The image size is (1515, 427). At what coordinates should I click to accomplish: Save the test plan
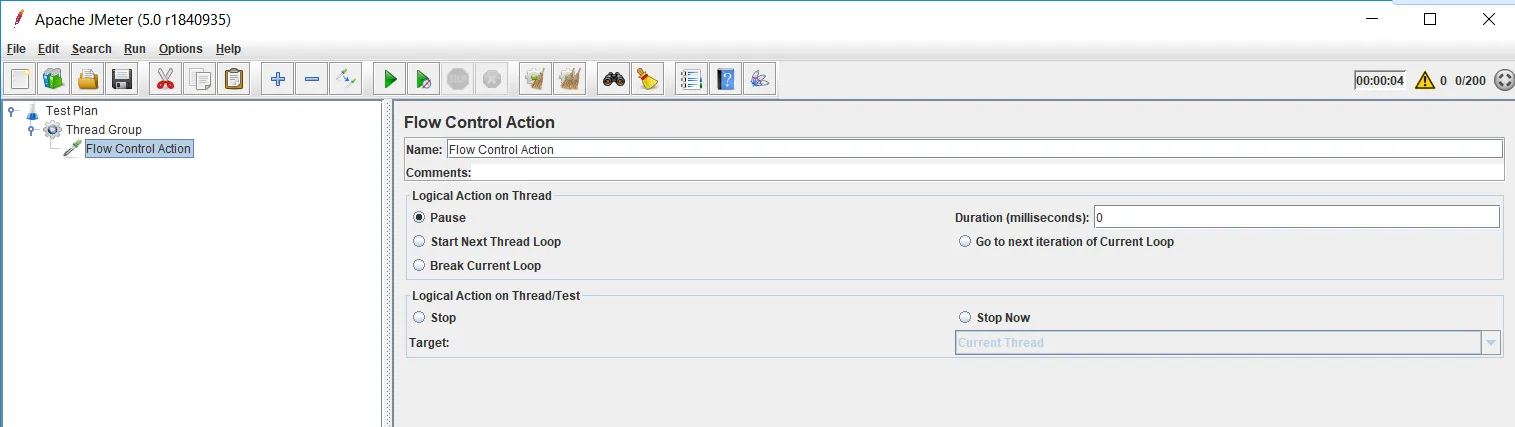coord(123,78)
